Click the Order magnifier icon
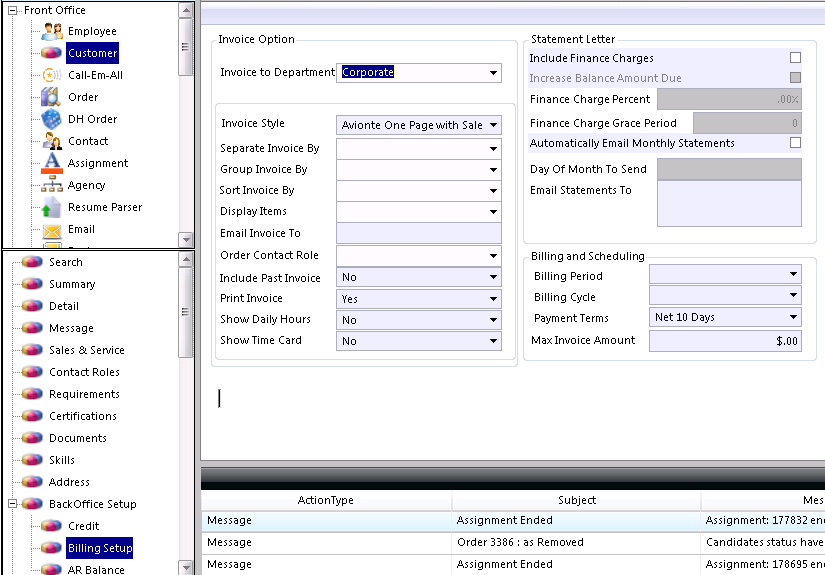825x575 pixels. pyautogui.click(x=52, y=97)
